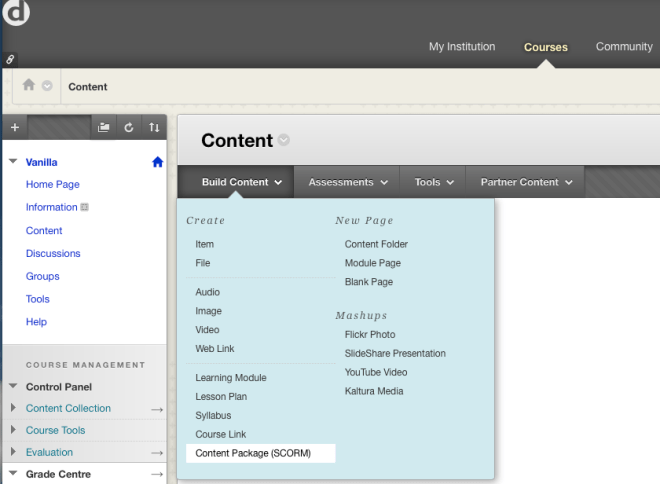This screenshot has width=660, height=484.
Task: Open Home Page in course menu
Action: coord(53,184)
